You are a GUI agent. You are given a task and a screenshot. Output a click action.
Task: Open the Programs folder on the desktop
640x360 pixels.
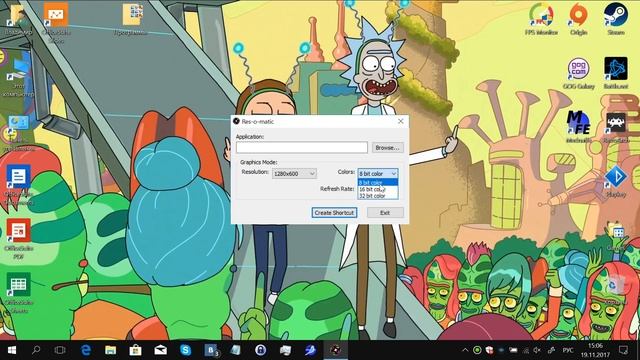coord(131,18)
